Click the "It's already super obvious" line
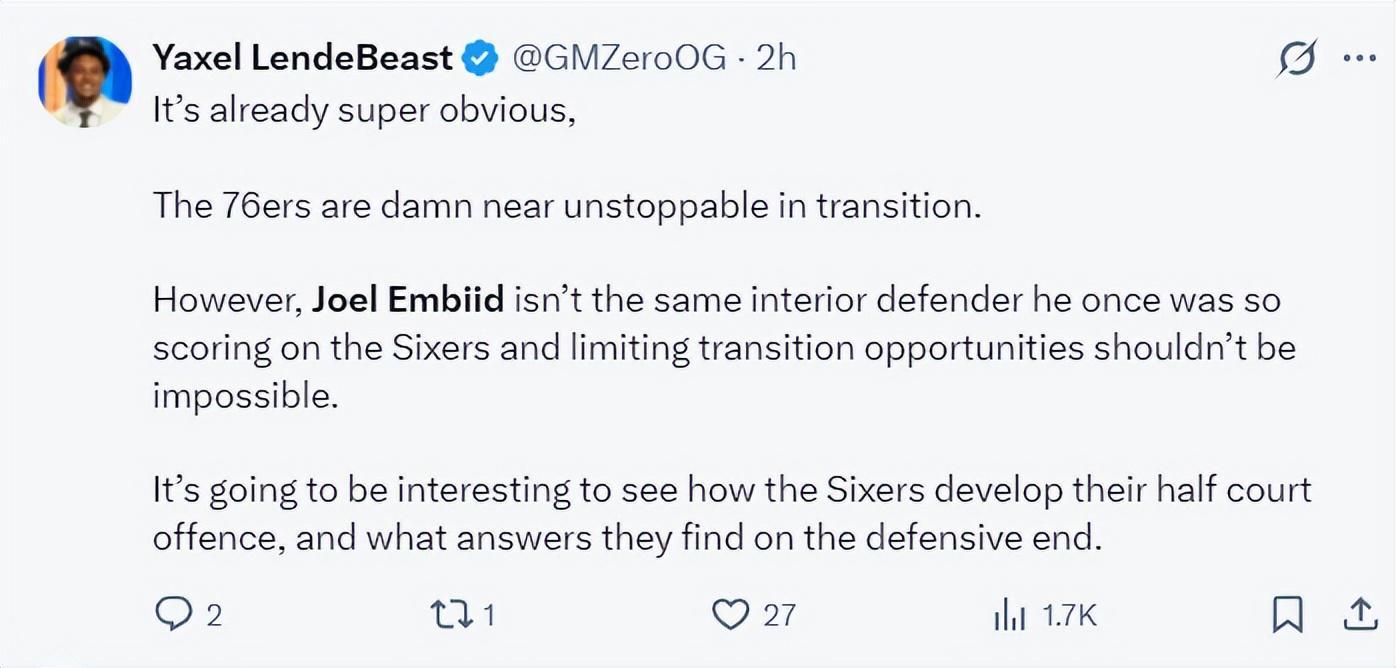 (x=364, y=110)
